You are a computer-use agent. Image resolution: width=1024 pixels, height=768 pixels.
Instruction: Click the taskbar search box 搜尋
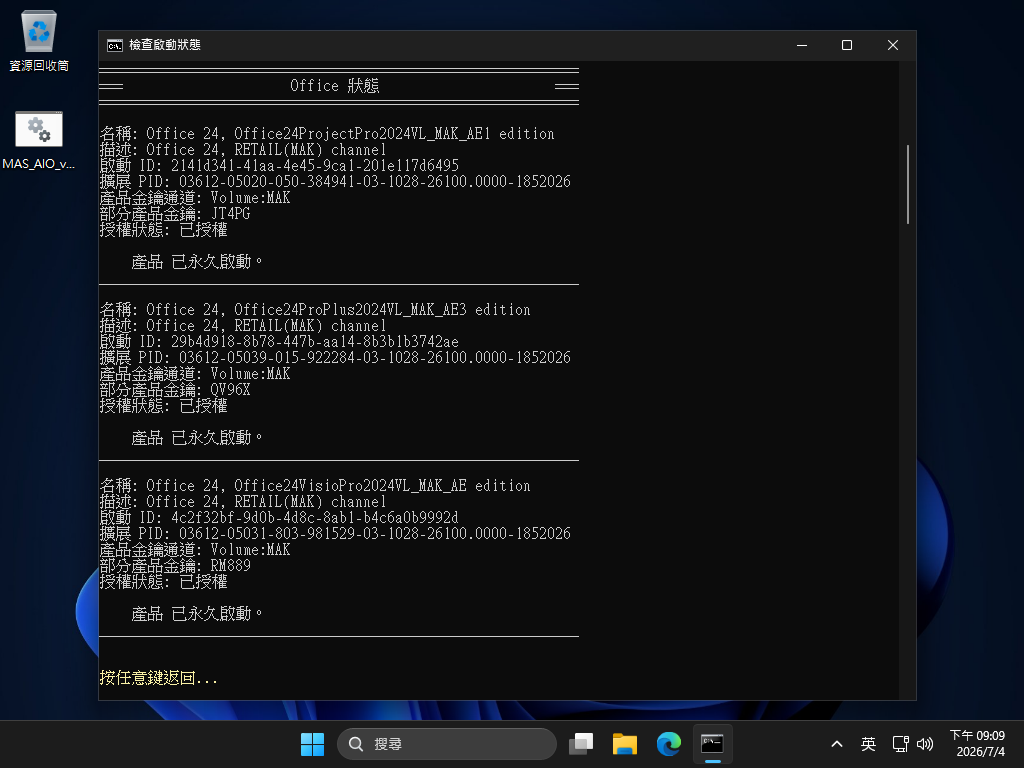[447, 744]
